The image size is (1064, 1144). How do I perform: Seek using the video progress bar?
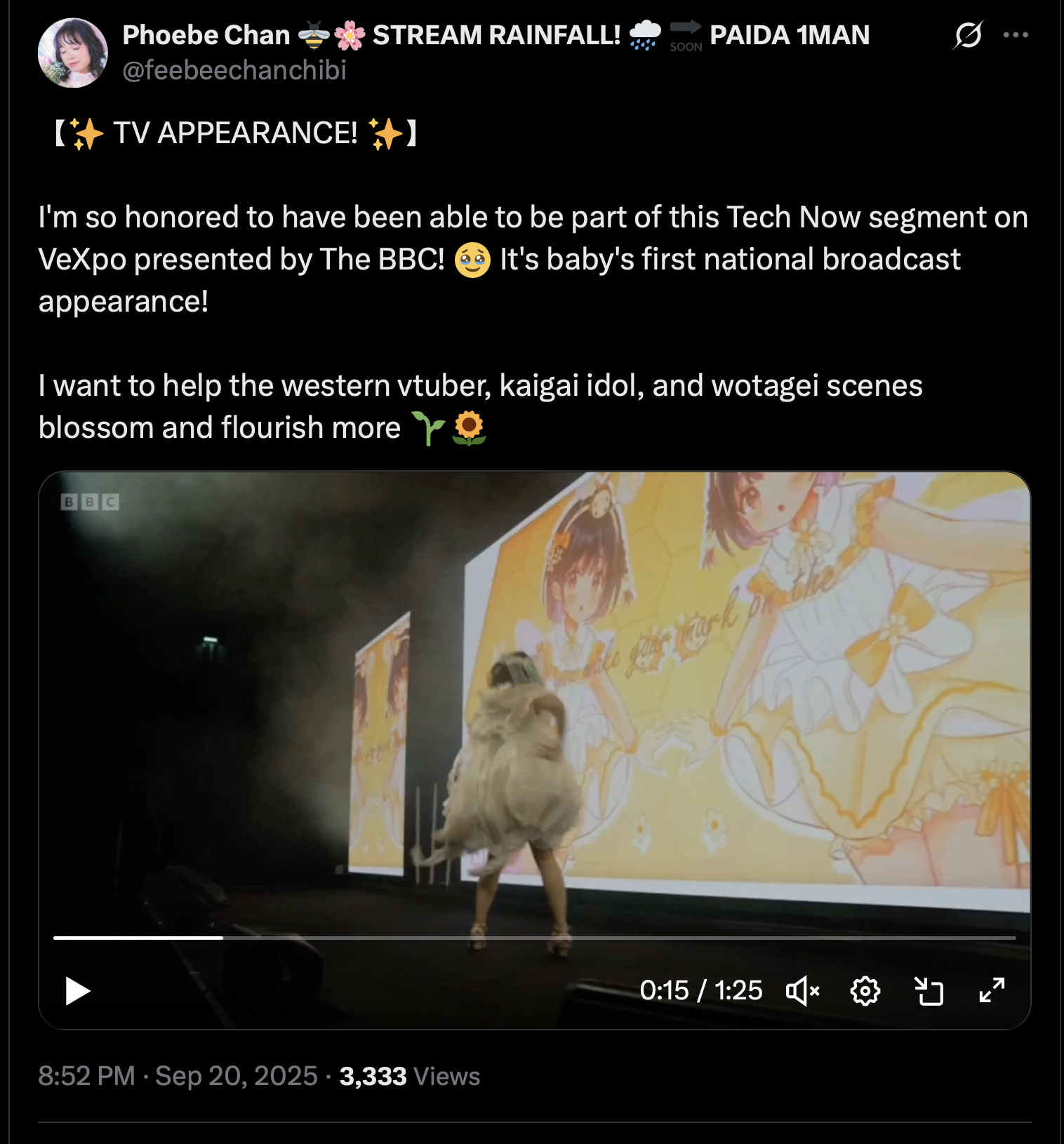[x=533, y=938]
